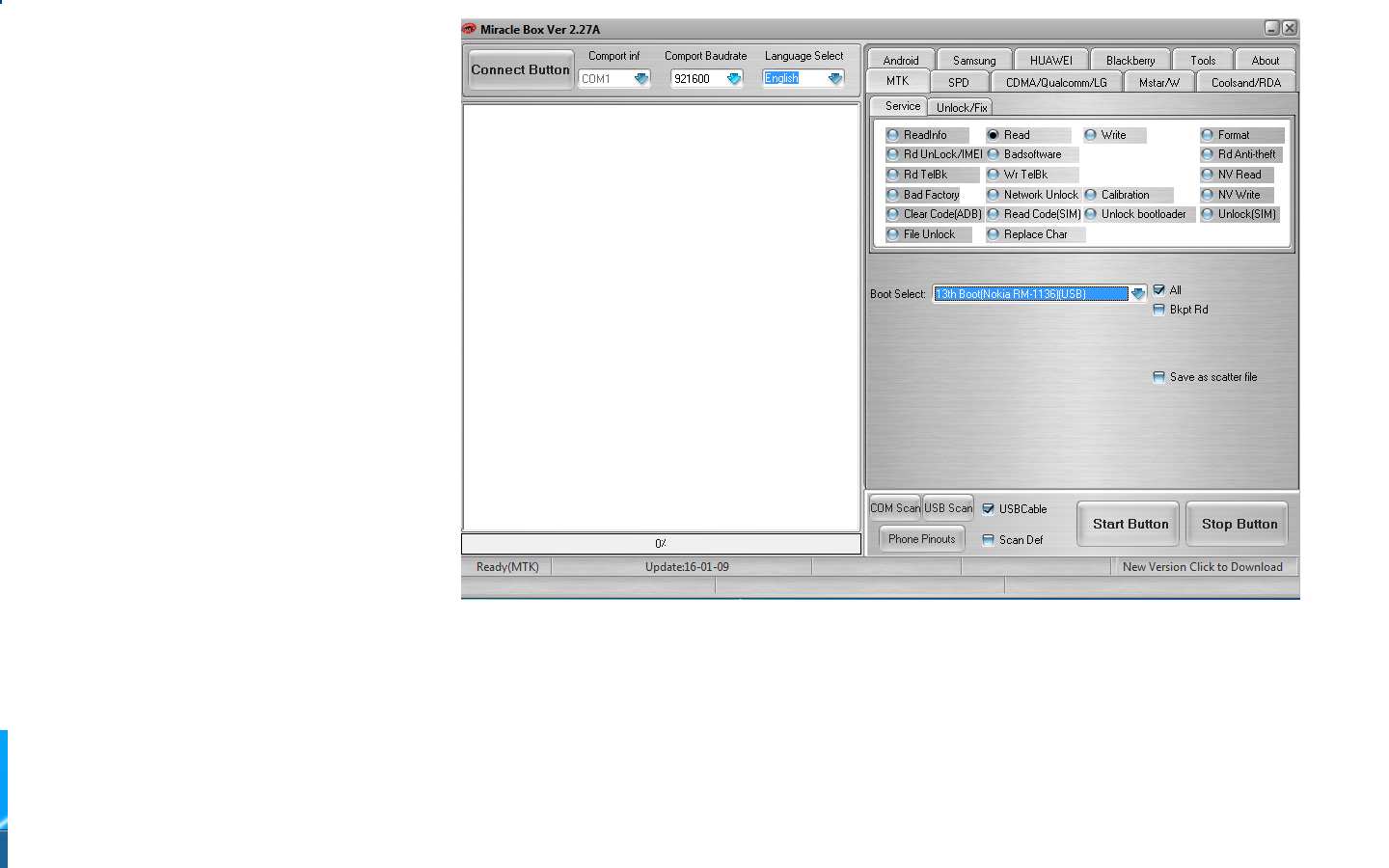Image resolution: width=1389 pixels, height=868 pixels.
Task: Open the About tab
Action: tap(1266, 60)
